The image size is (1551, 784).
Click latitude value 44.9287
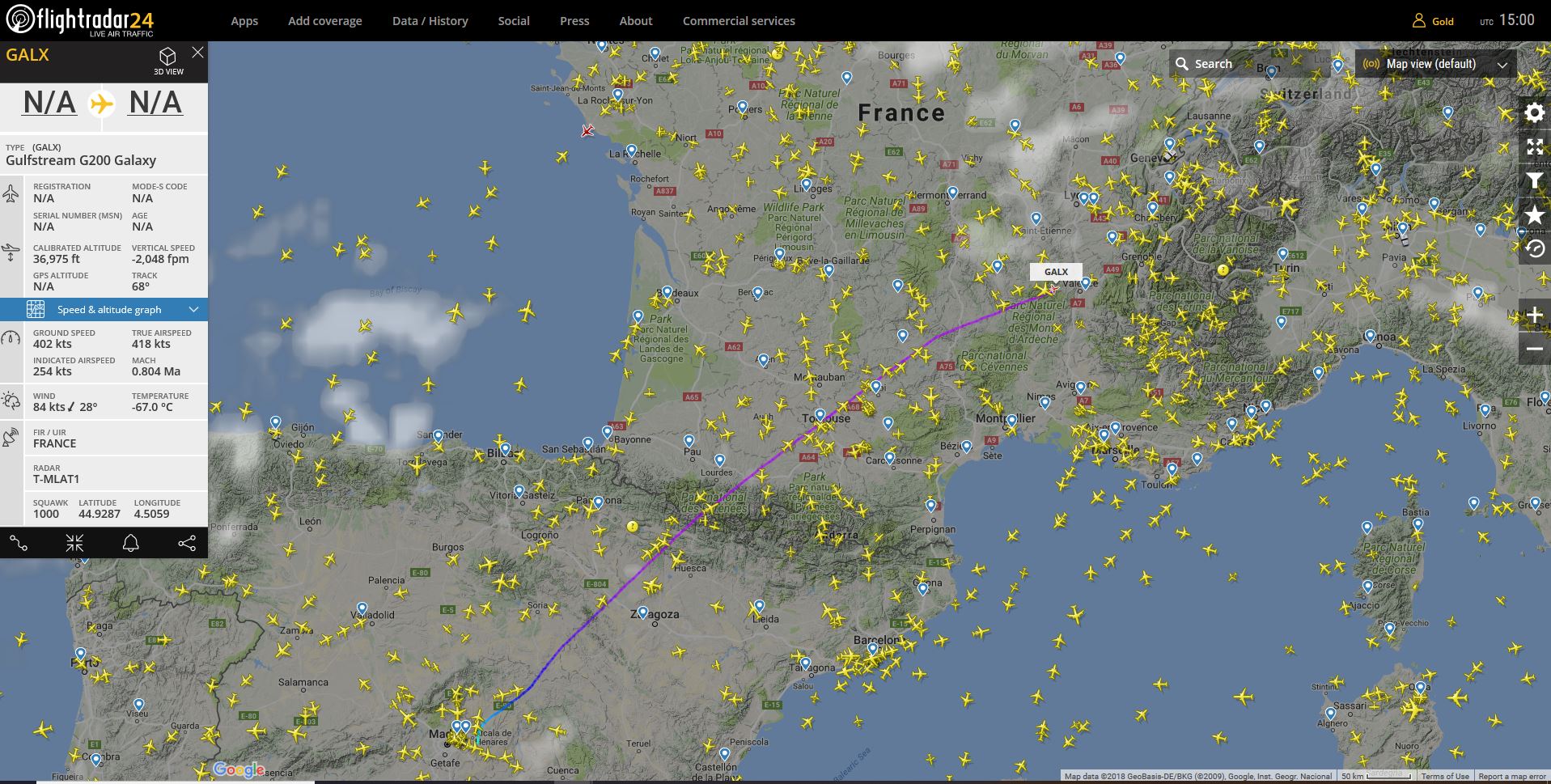coord(100,514)
